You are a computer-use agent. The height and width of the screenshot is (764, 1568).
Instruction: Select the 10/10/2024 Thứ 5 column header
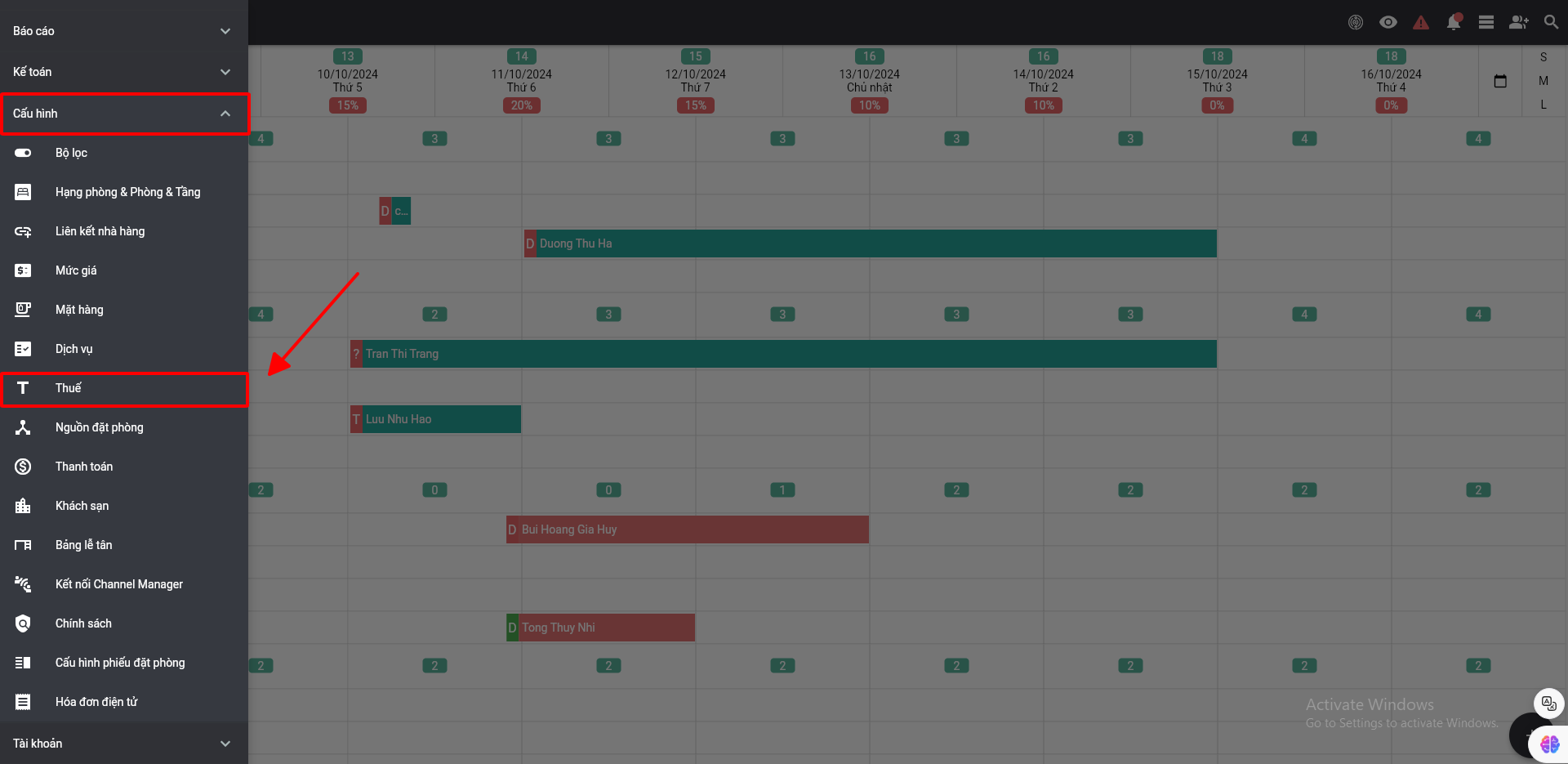point(348,81)
